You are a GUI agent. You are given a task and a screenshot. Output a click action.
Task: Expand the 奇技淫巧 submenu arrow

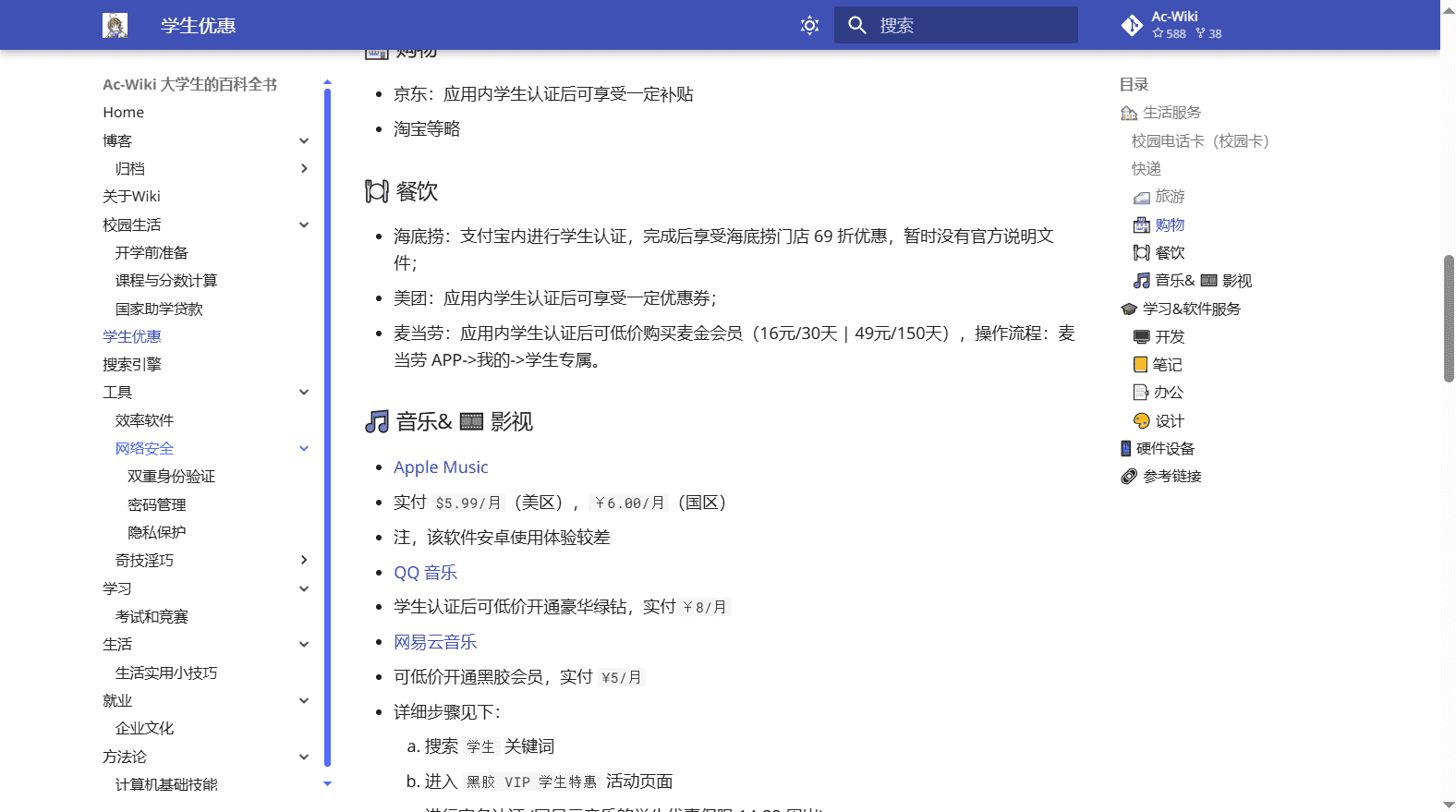(x=304, y=560)
